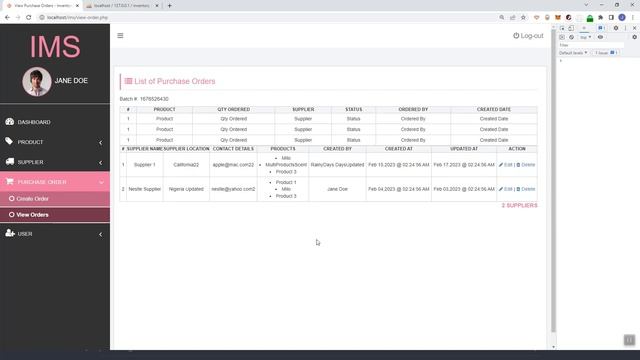Expand the User submenu chevron

pos(100,234)
